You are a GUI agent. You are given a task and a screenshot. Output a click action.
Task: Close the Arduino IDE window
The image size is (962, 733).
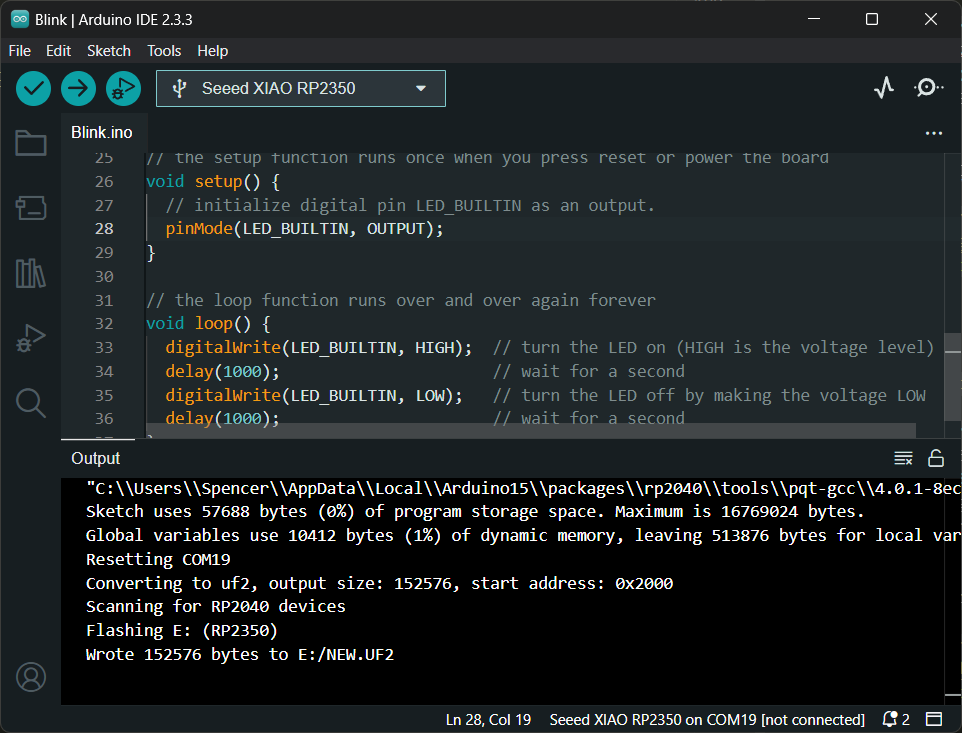tap(930, 19)
